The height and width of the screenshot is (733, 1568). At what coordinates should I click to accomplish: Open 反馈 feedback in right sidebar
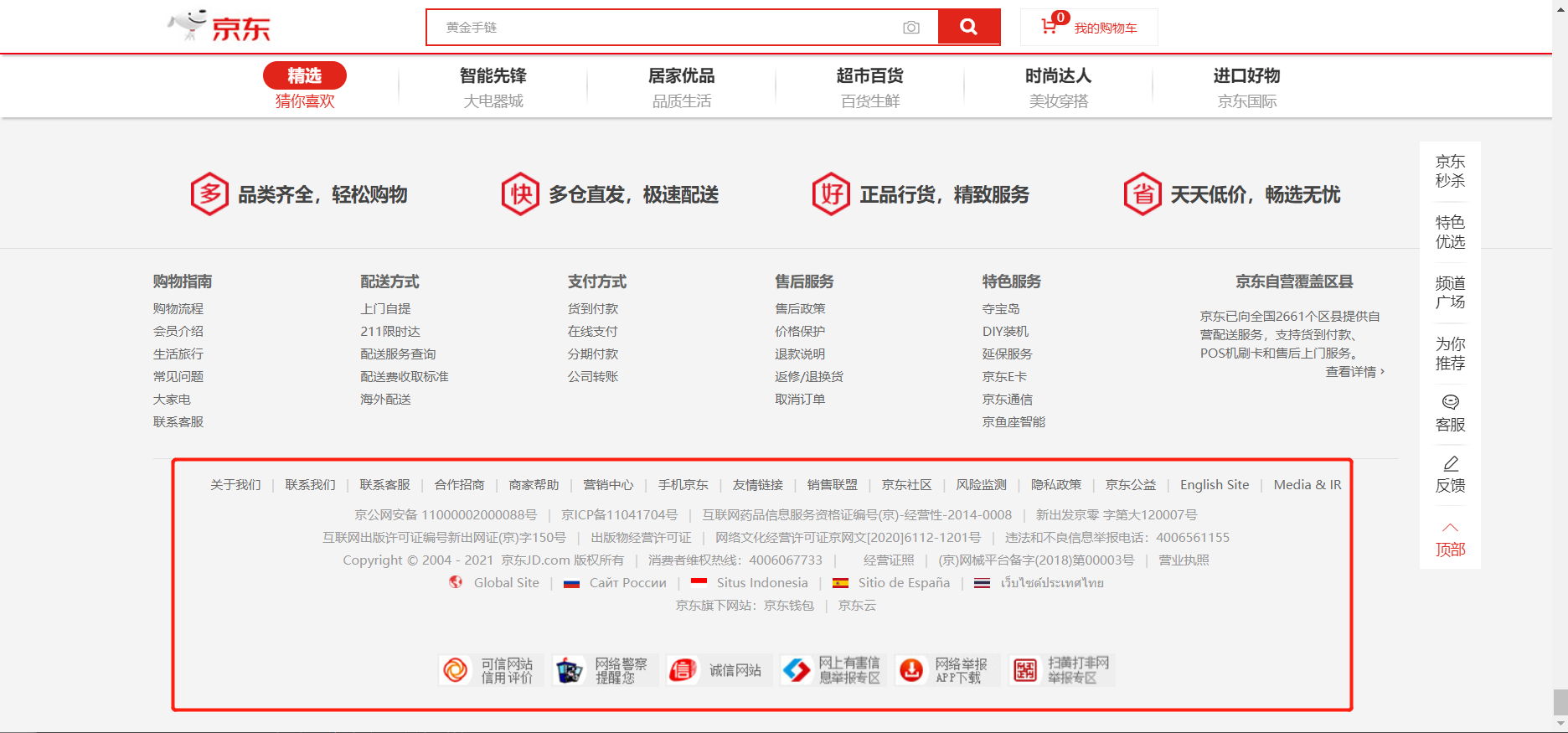pyautogui.click(x=1451, y=475)
